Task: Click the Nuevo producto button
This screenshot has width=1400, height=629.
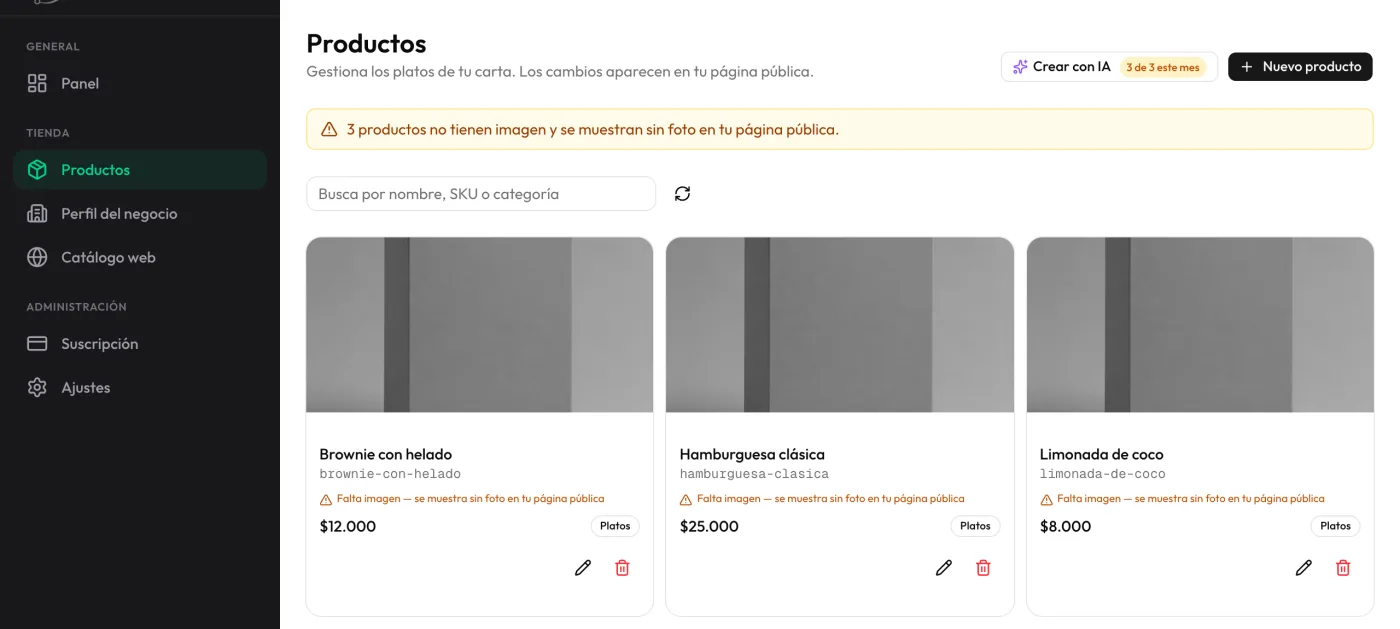Action: pos(1300,67)
